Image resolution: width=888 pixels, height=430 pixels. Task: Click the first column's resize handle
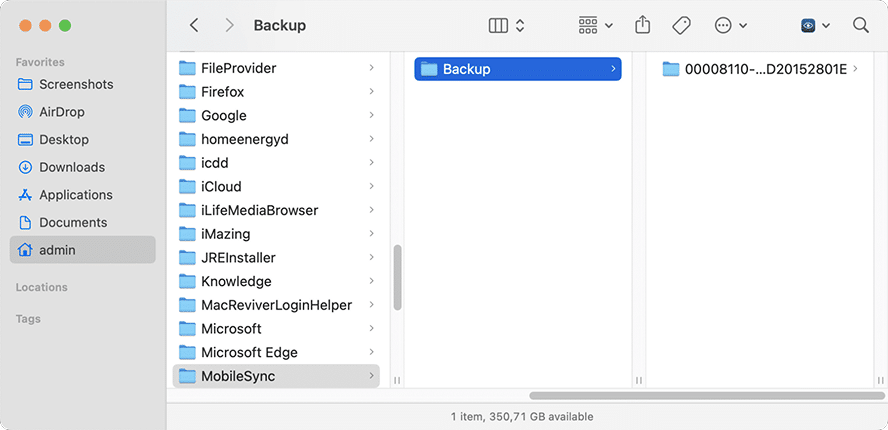coord(397,381)
